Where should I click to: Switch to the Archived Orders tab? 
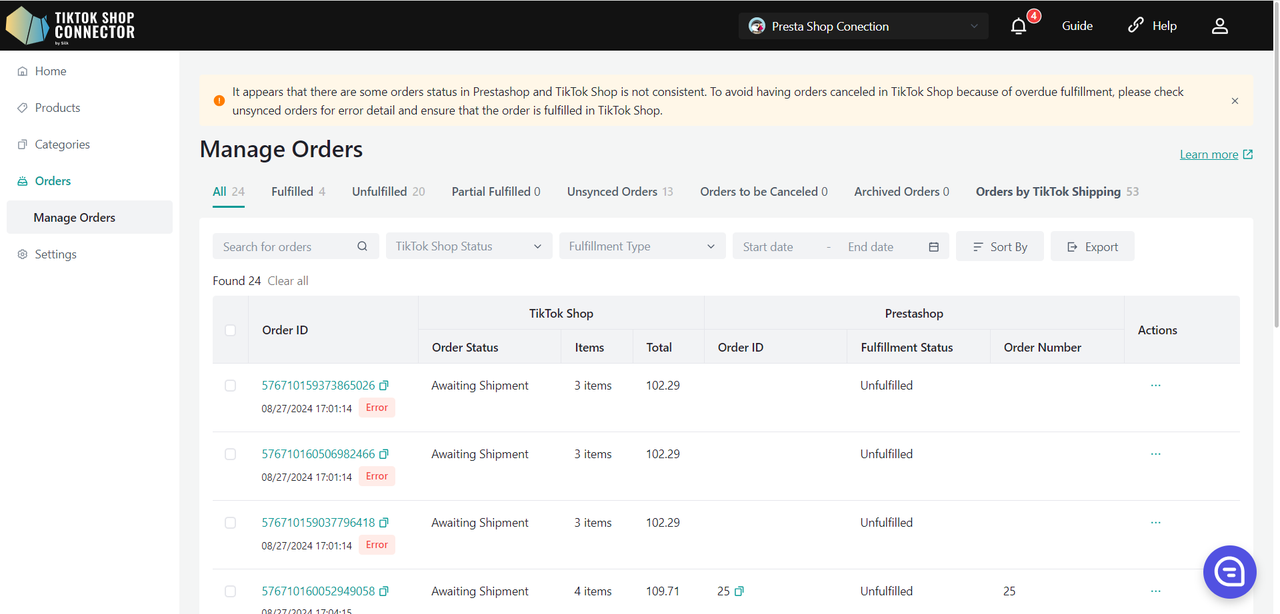pos(902,192)
